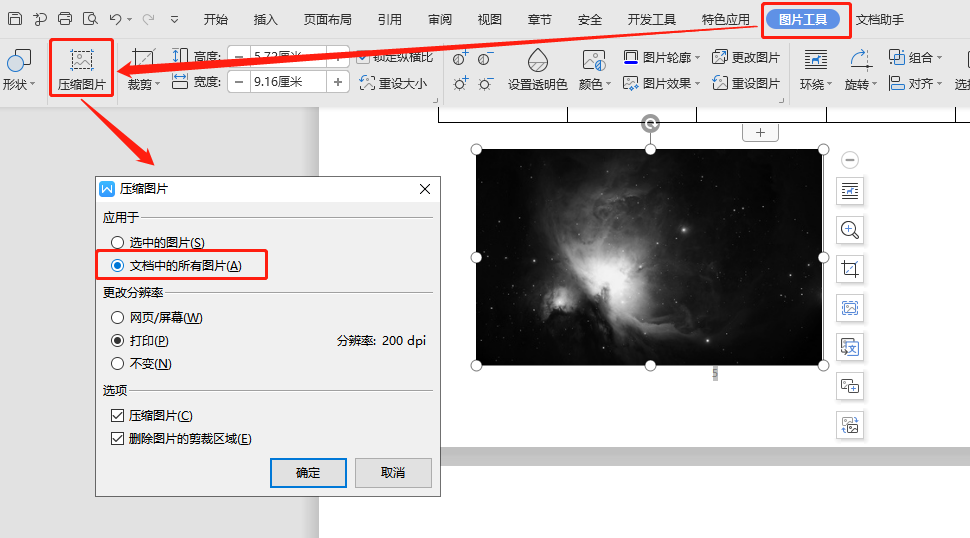Switch to the Page Layout (页面布局) tab
The width and height of the screenshot is (970, 538).
point(328,20)
